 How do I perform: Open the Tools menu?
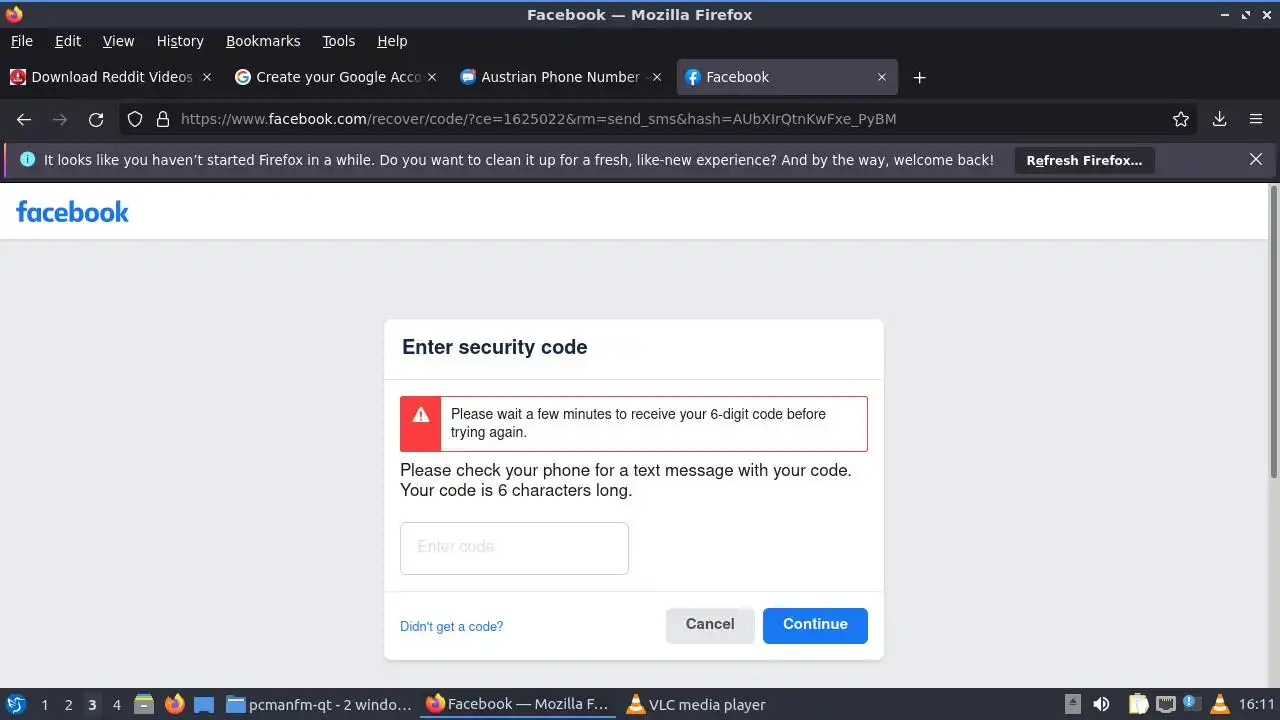(338, 41)
